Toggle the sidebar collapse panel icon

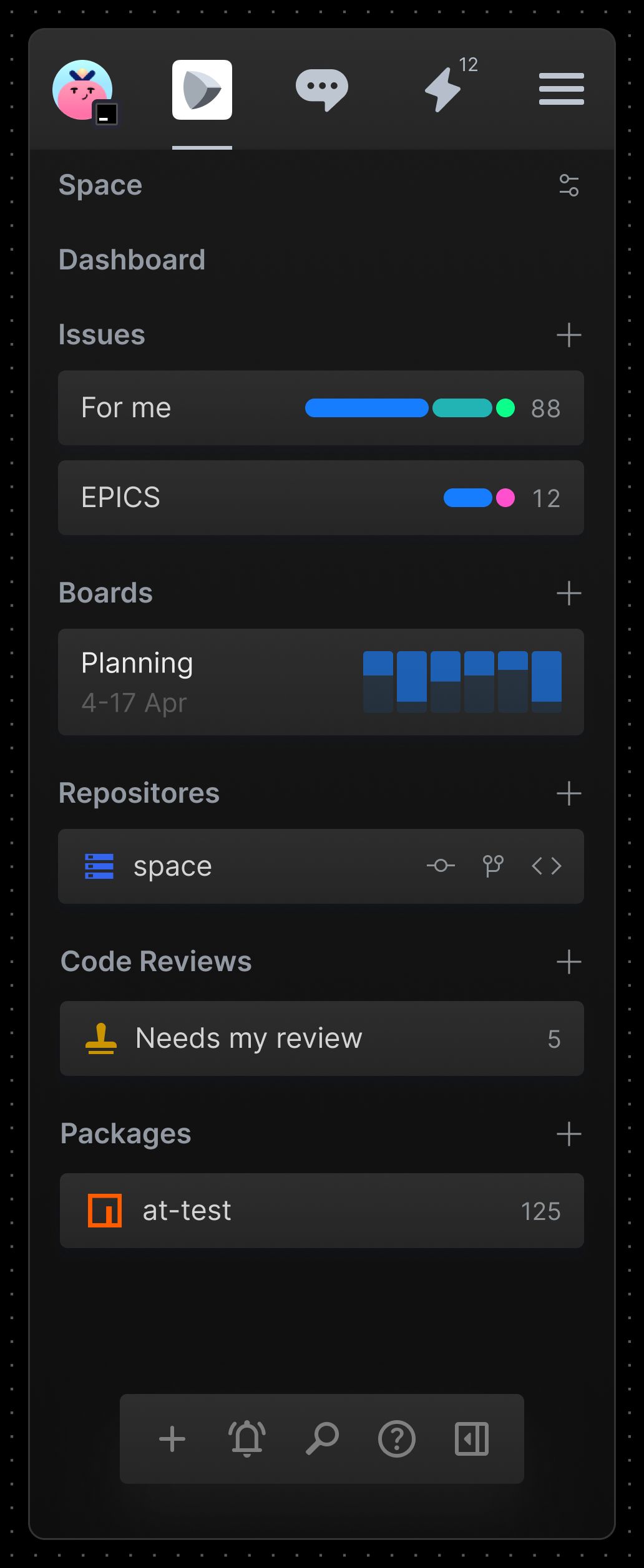pos(472,1439)
